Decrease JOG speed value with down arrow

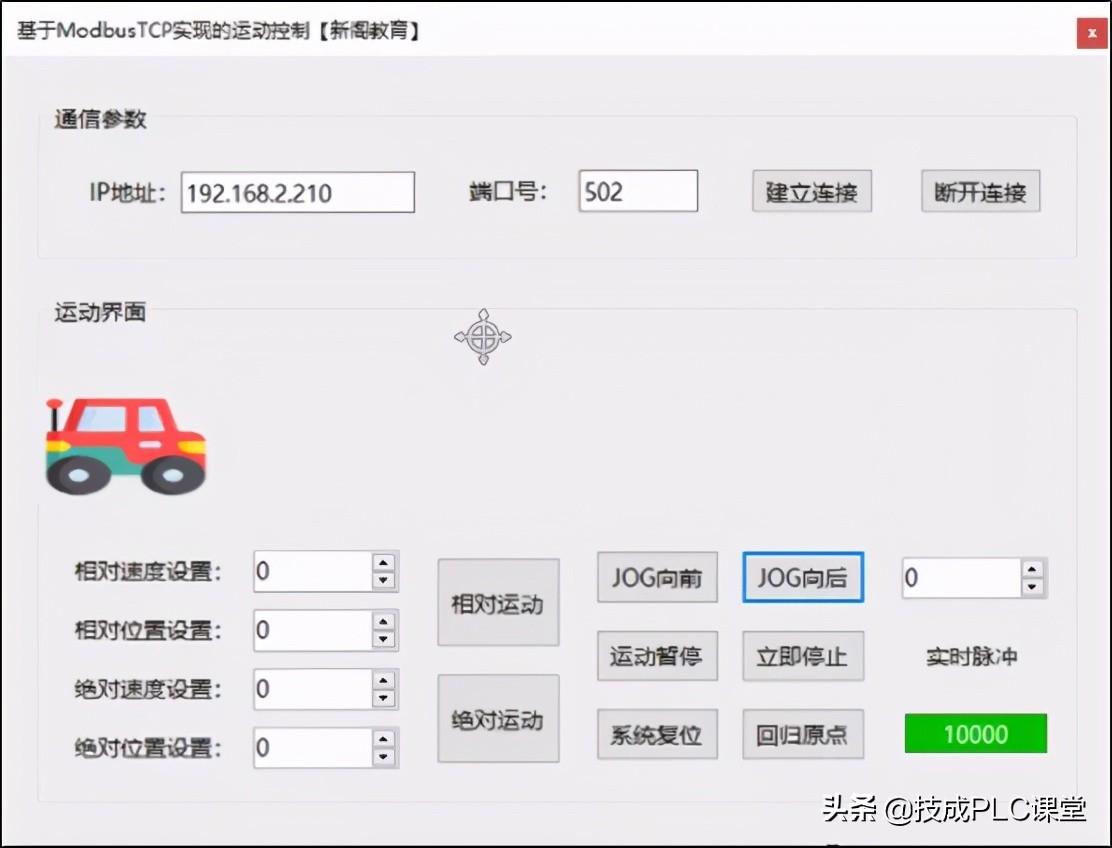coord(1033,587)
